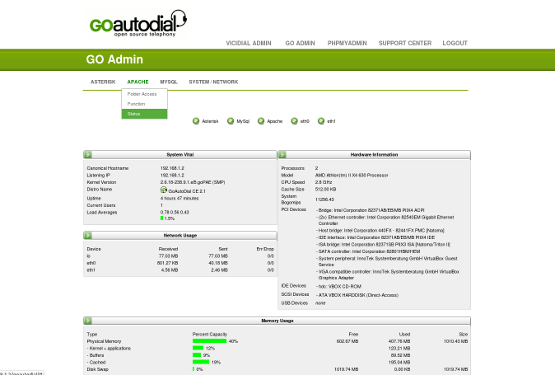Viewport: 555px width, 375px height.
Task: Click the Cached 19% capacity bar
Action: [x=201, y=362]
